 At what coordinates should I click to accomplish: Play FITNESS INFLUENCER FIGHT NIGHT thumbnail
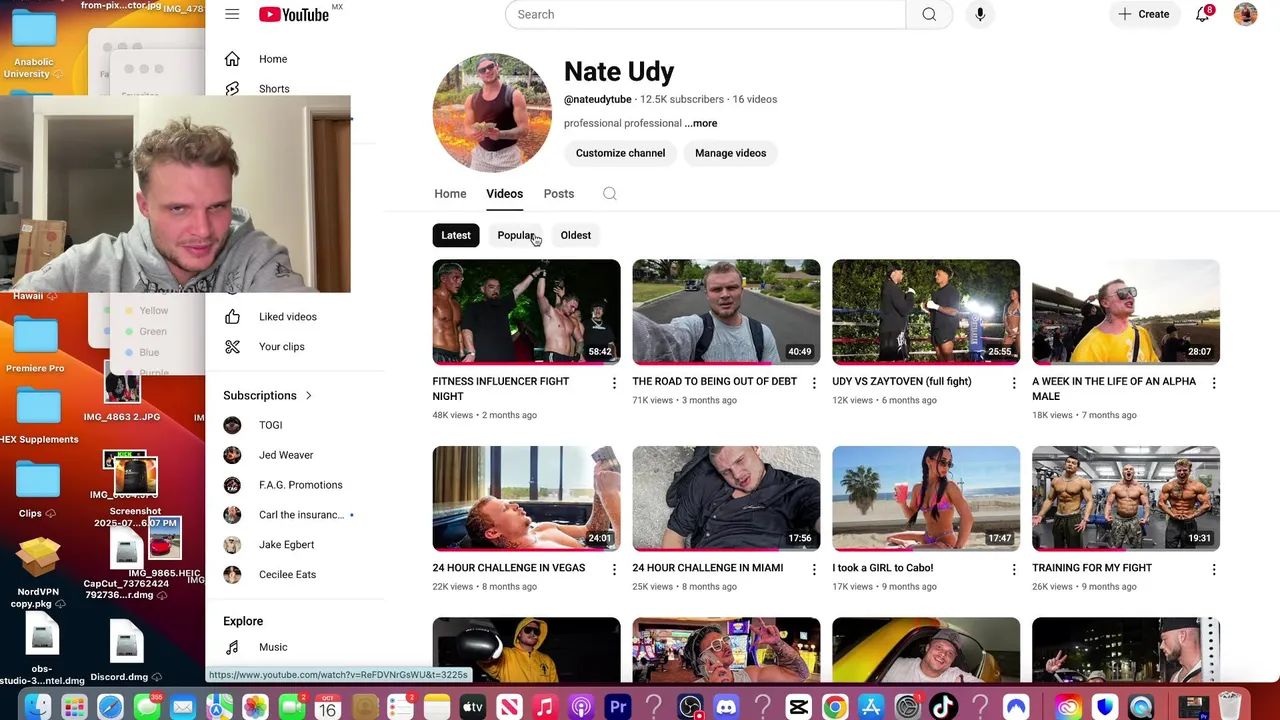(x=526, y=312)
